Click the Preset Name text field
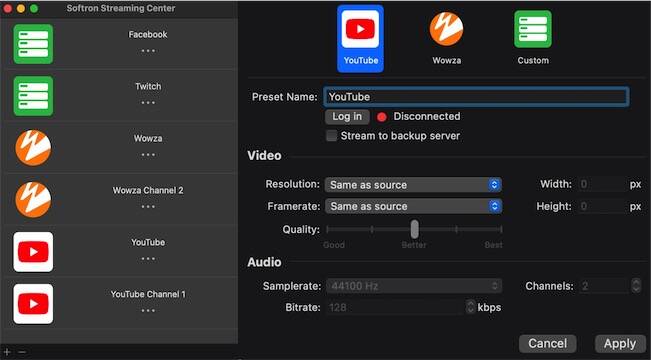 coord(476,97)
